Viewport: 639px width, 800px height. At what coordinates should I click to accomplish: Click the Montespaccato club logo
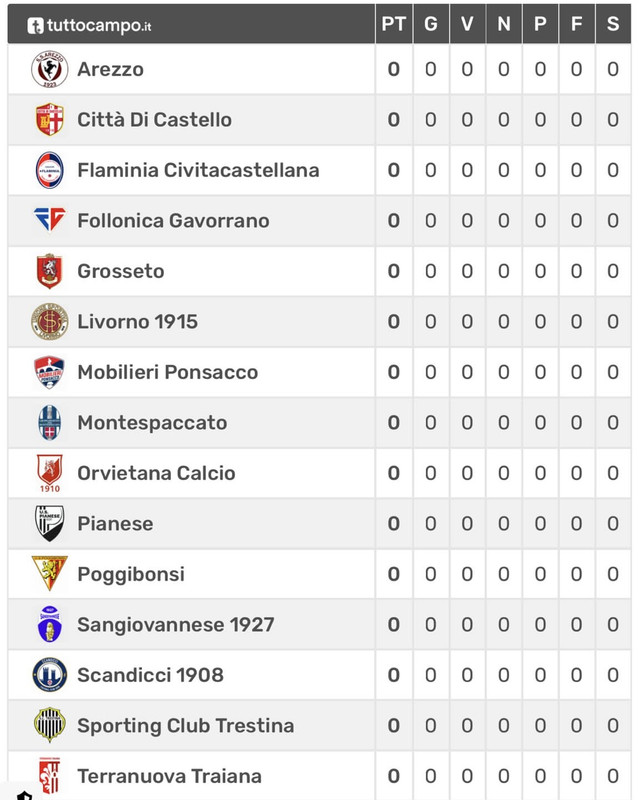pyautogui.click(x=50, y=422)
